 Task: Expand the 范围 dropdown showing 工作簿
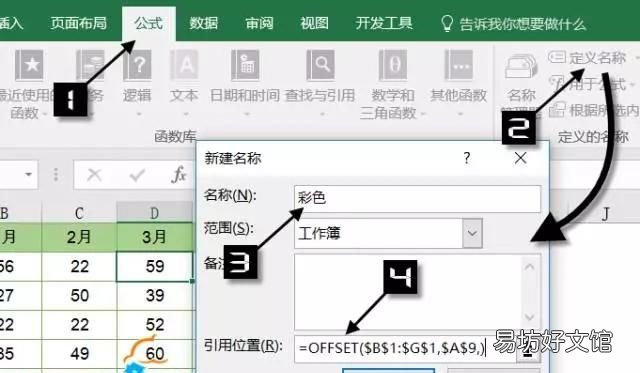point(472,233)
